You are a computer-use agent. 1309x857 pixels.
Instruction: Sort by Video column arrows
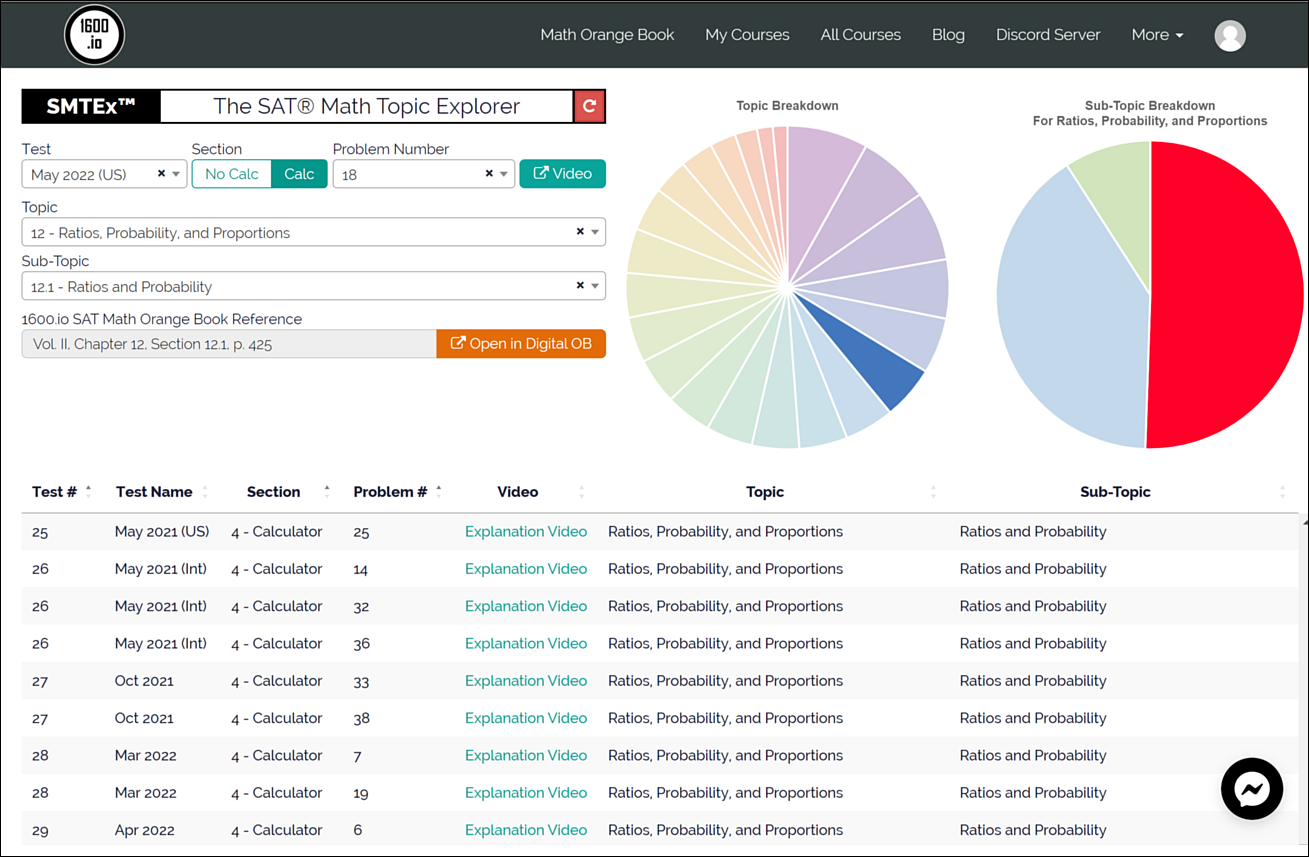(x=581, y=491)
